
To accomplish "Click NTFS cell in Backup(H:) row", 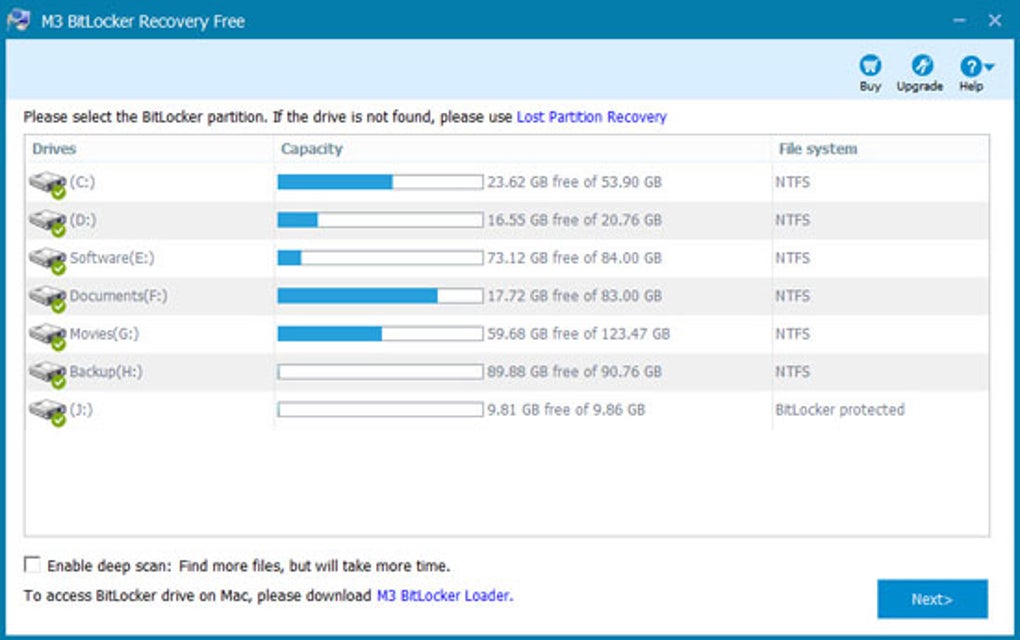I will pyautogui.click(x=792, y=371).
